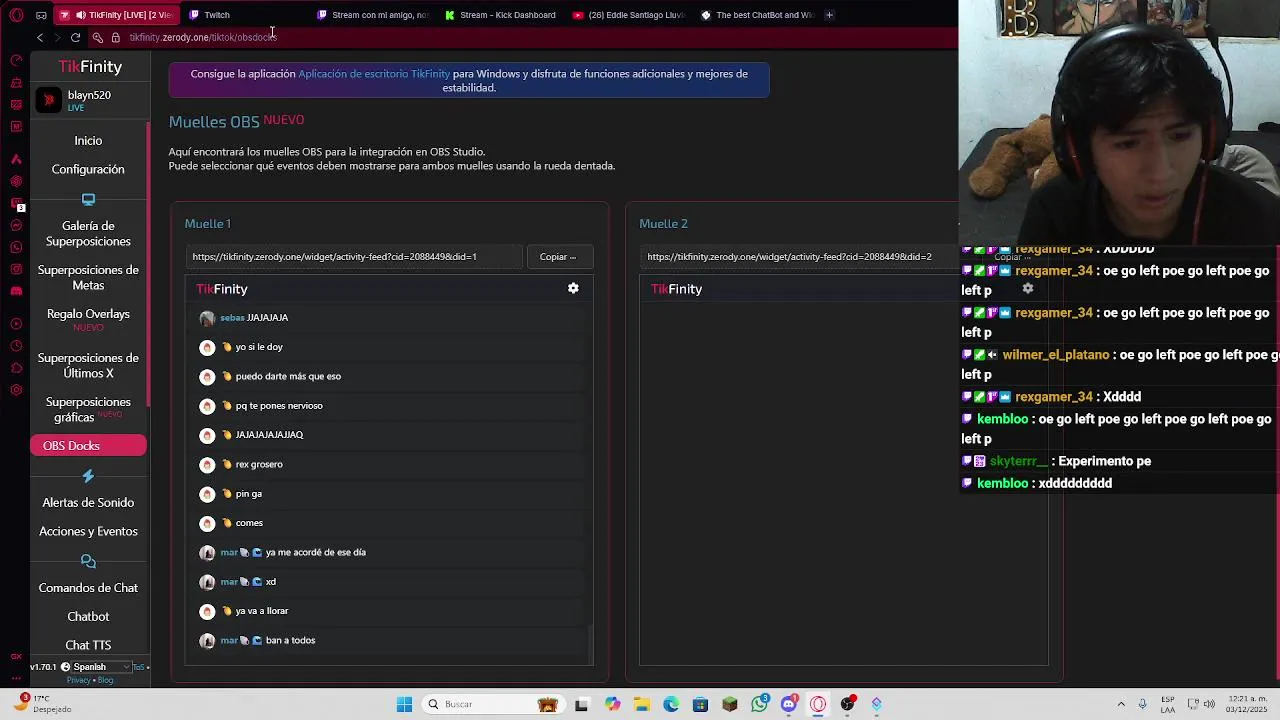
Task: Open File Explorer from taskbar
Action: (x=641, y=704)
